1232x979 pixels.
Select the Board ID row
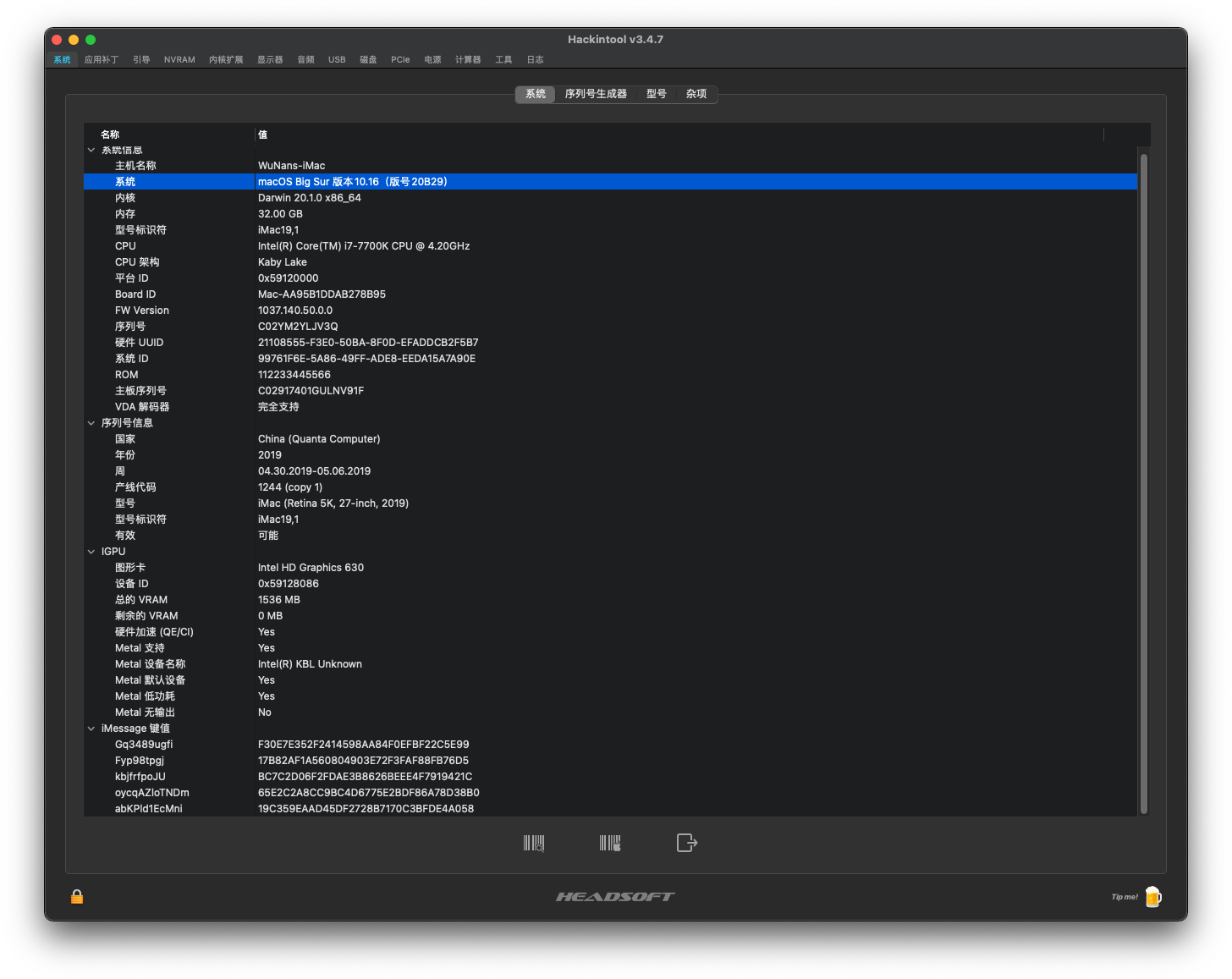click(x=610, y=294)
